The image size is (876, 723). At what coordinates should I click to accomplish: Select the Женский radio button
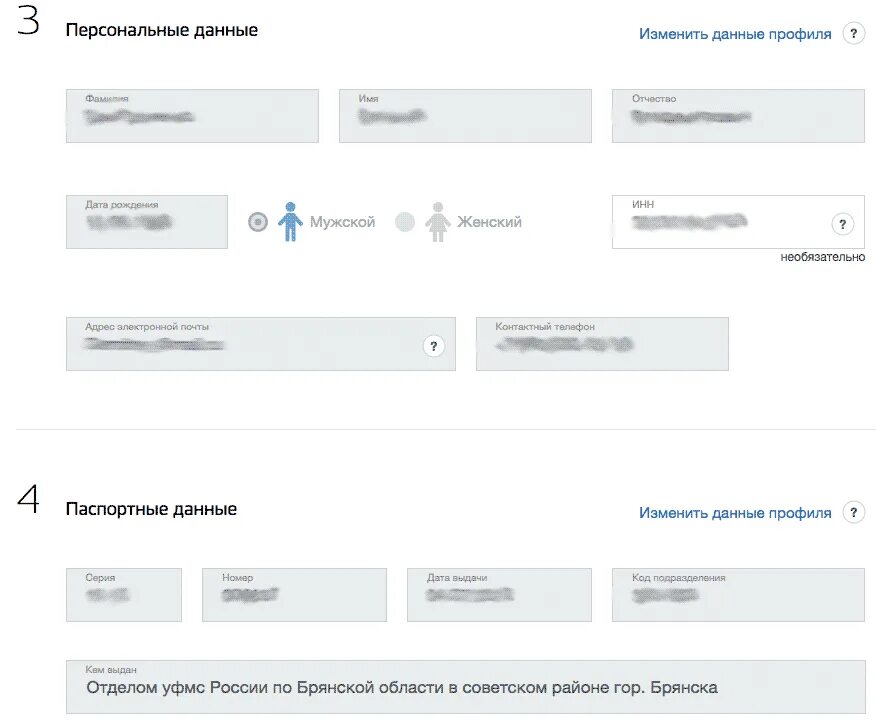click(x=405, y=222)
